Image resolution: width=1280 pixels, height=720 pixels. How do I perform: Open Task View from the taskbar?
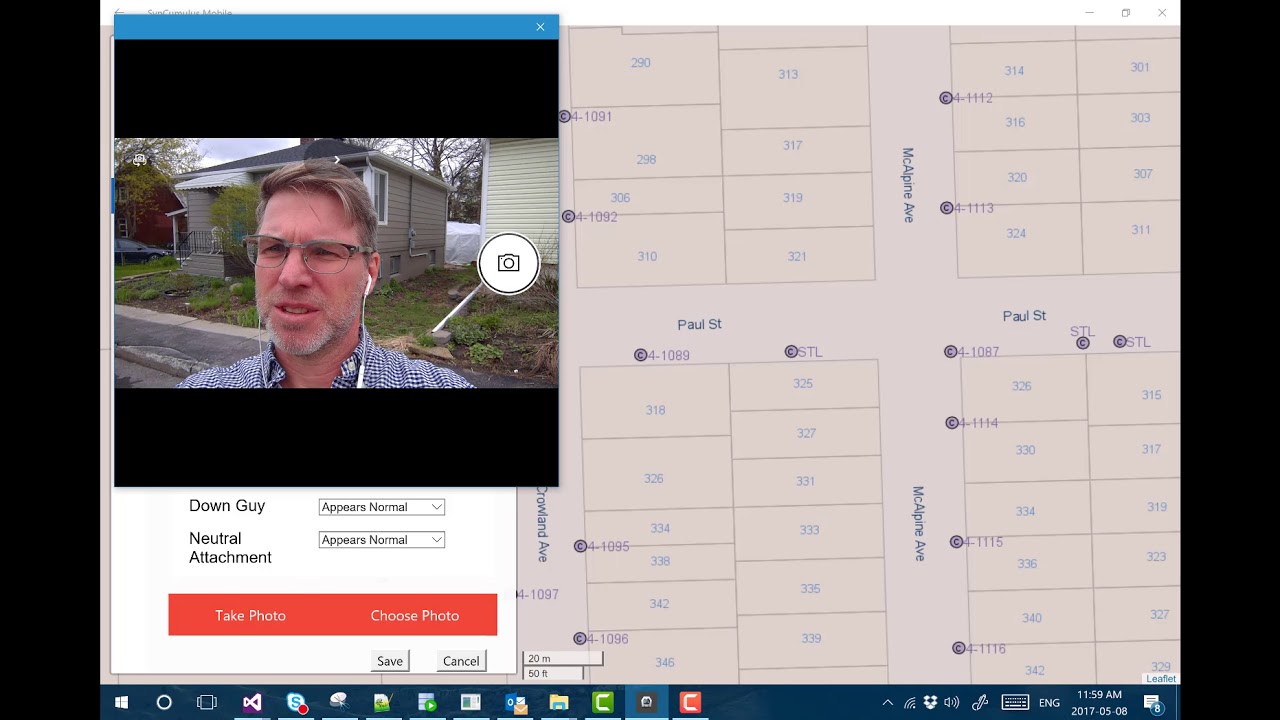(x=207, y=703)
